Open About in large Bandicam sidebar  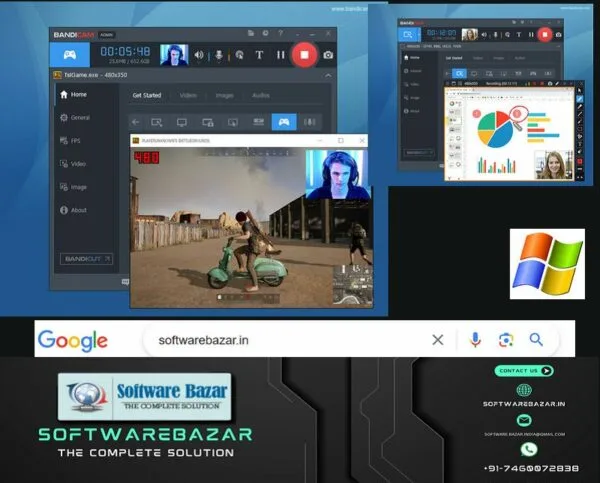pos(73,210)
